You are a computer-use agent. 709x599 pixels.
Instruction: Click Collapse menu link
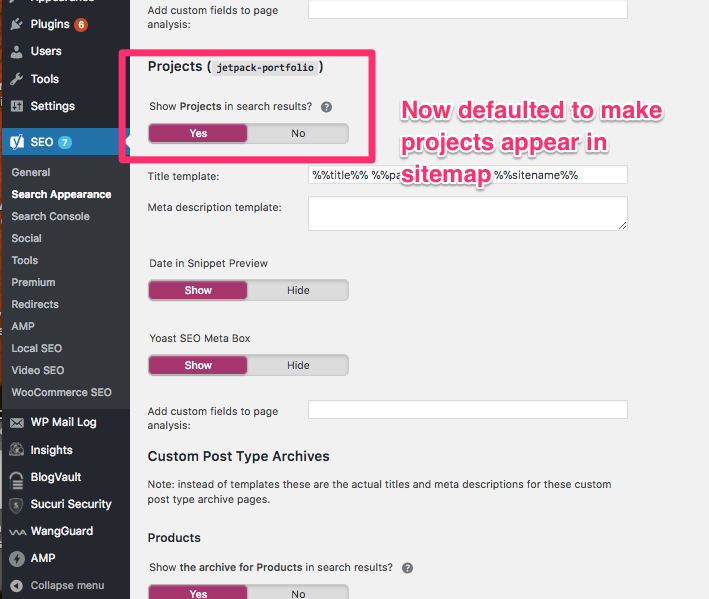click(66, 585)
